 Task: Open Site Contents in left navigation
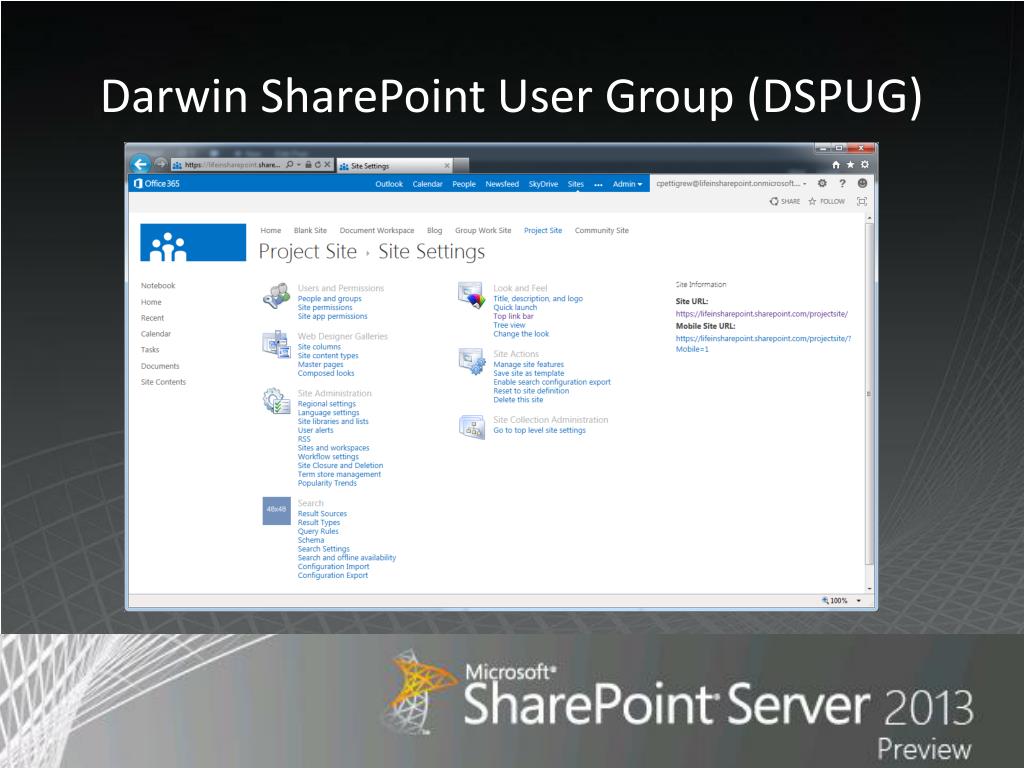click(163, 382)
